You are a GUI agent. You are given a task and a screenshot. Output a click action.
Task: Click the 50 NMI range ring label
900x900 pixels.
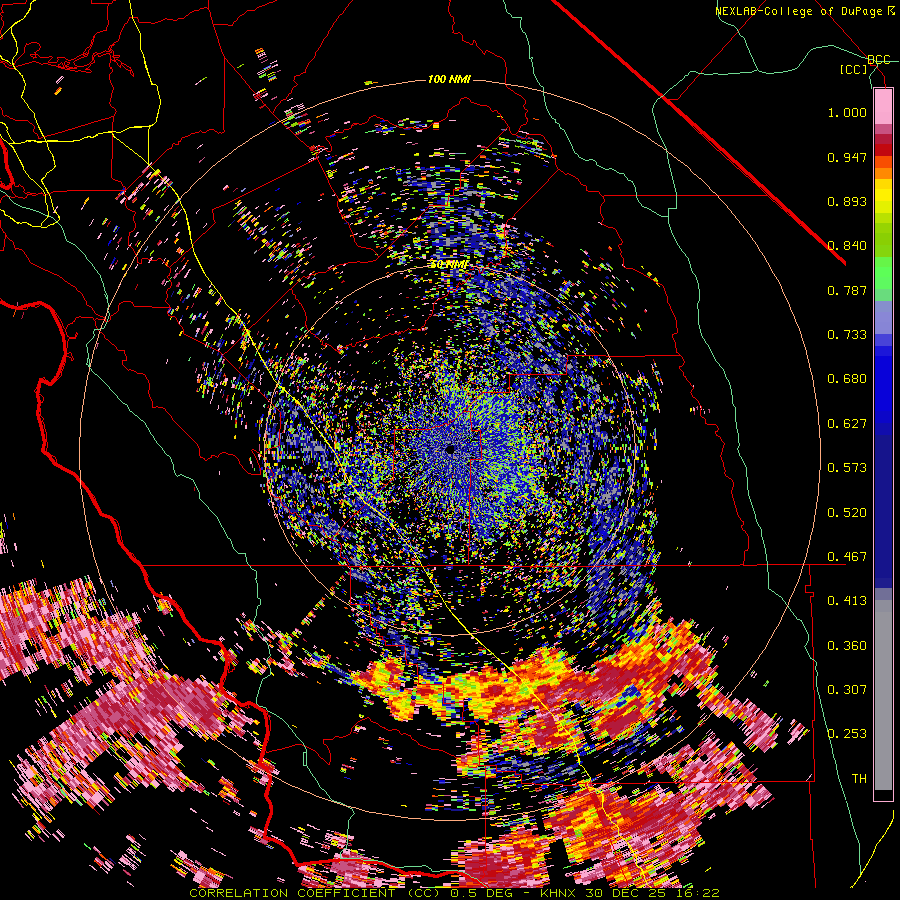(x=449, y=265)
